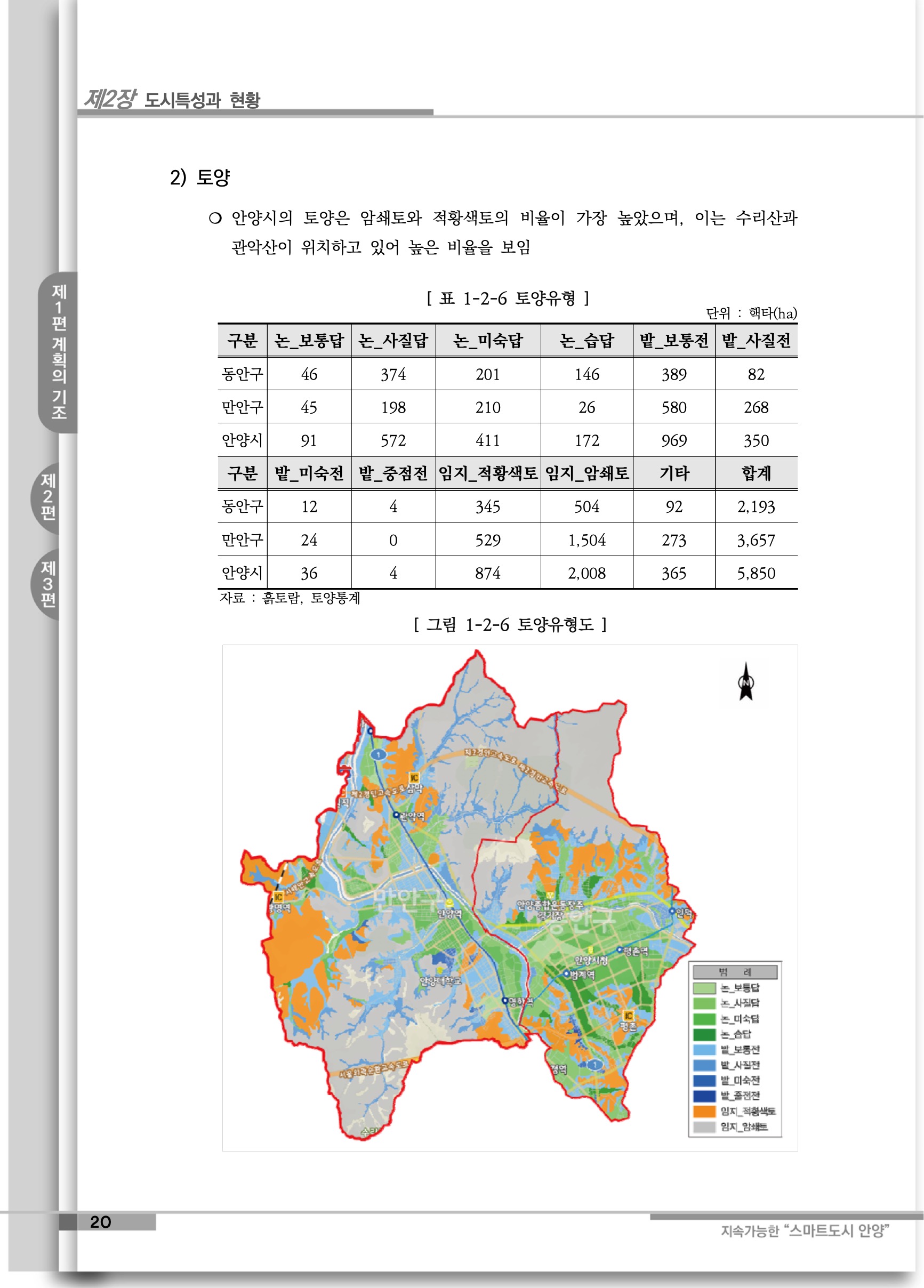Click the 밭_중점전 column header
This screenshot has height=1288, width=924.
393,473
